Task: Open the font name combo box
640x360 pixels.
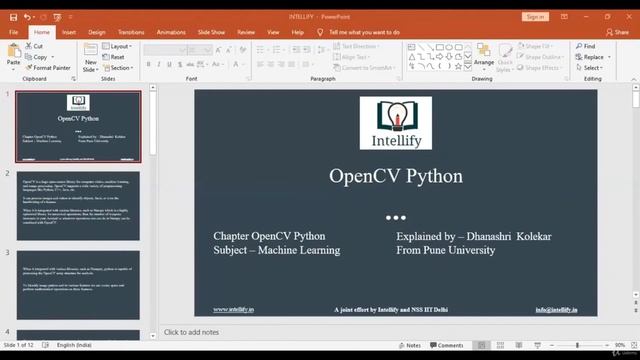Action: pyautogui.click(x=165, y=50)
